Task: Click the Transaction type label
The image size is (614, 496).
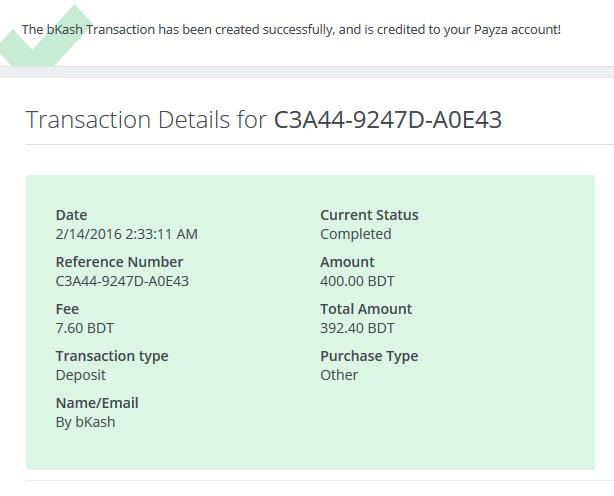Action: point(112,356)
